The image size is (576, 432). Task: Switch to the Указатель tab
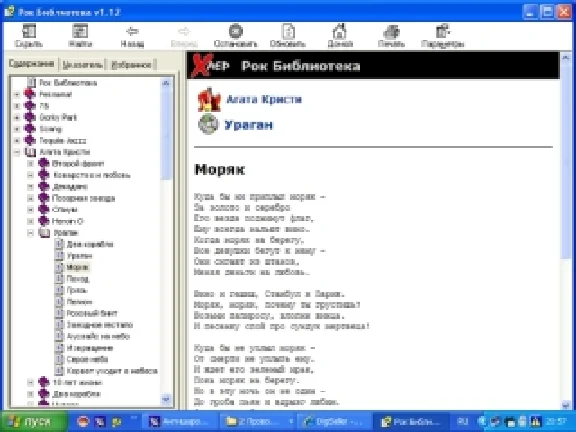tap(82, 65)
